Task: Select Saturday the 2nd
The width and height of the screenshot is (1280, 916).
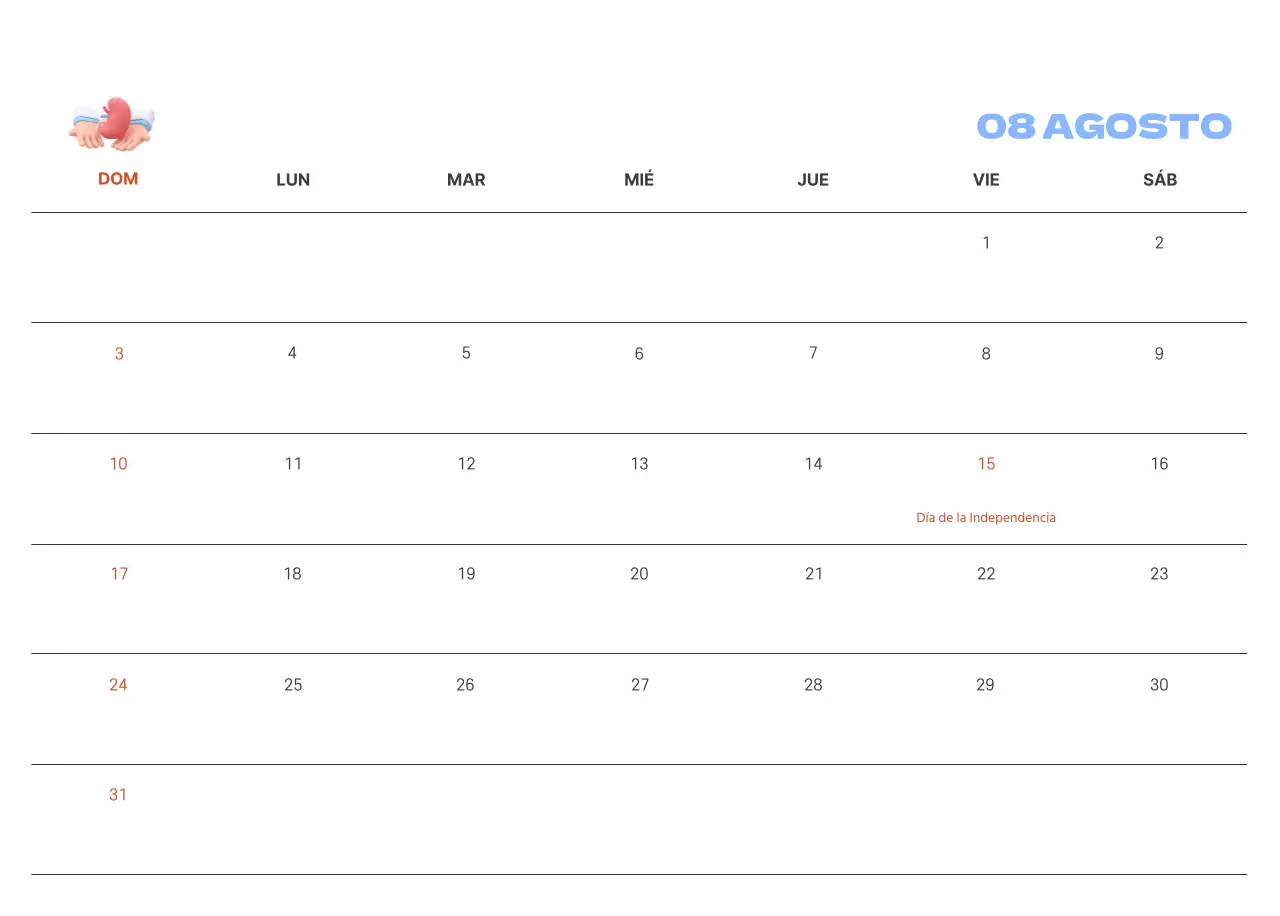Action: click(1159, 243)
